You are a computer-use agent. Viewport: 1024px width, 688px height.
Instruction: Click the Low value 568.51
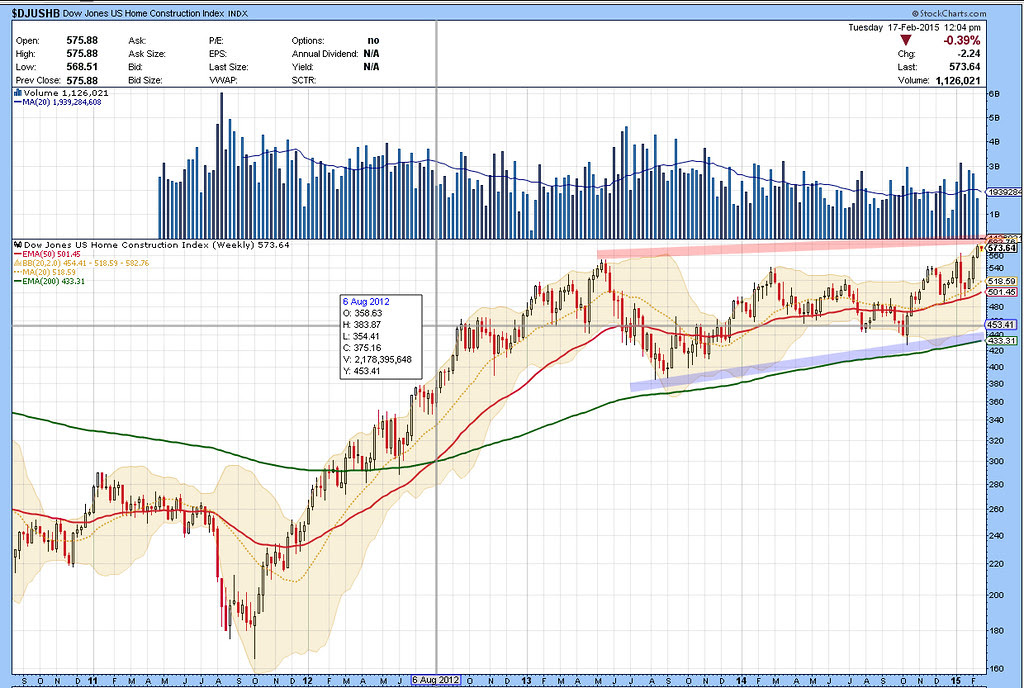point(82,67)
